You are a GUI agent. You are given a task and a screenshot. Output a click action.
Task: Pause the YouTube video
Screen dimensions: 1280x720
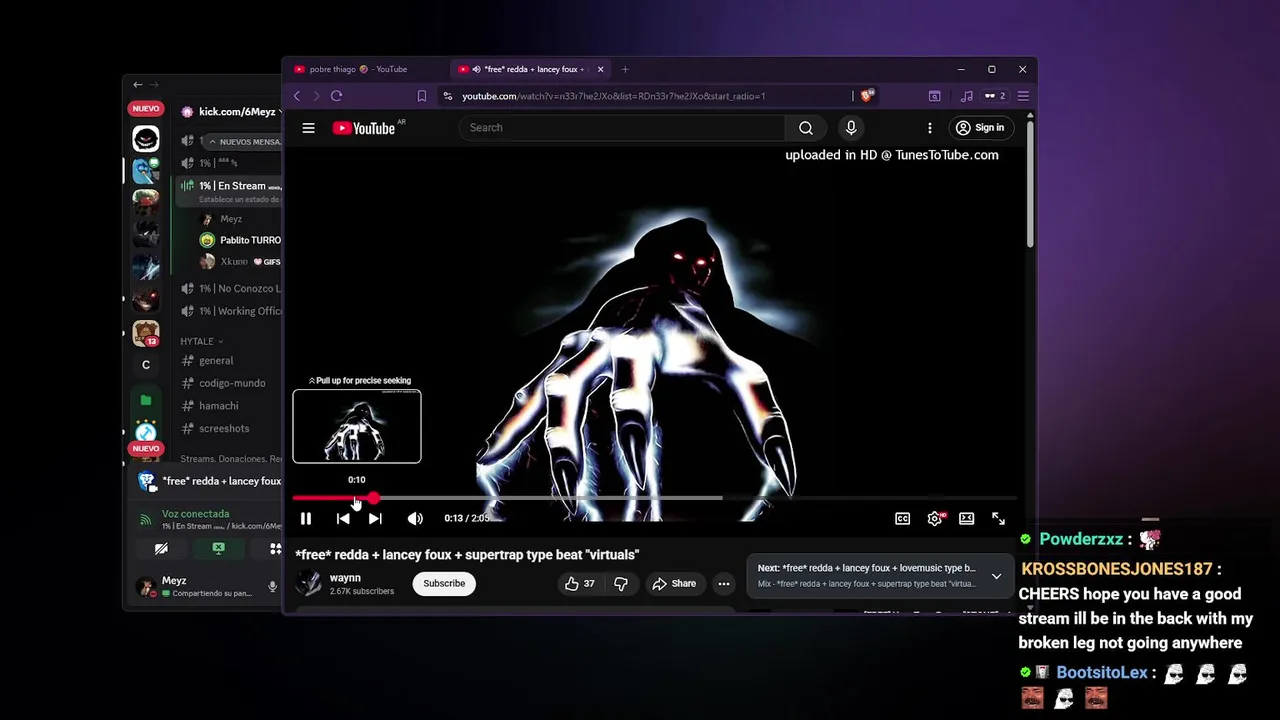[x=306, y=518]
